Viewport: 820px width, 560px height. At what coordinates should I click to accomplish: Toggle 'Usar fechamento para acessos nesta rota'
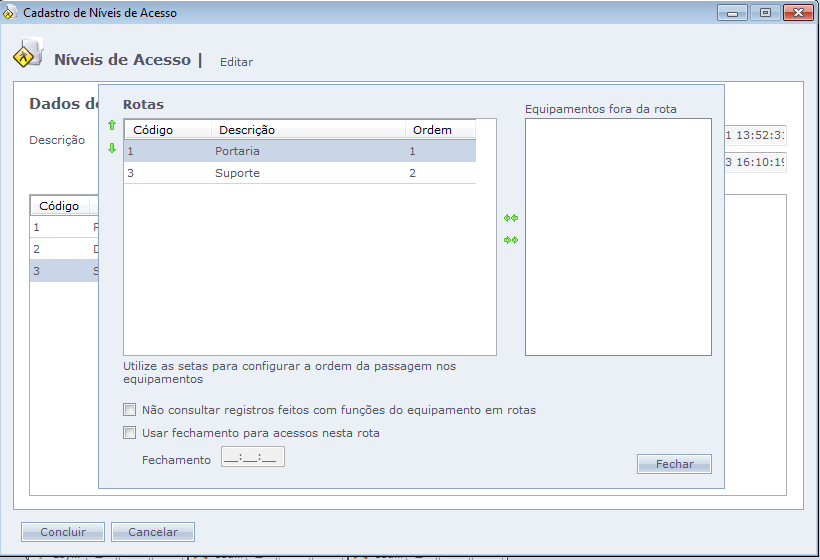point(129,433)
